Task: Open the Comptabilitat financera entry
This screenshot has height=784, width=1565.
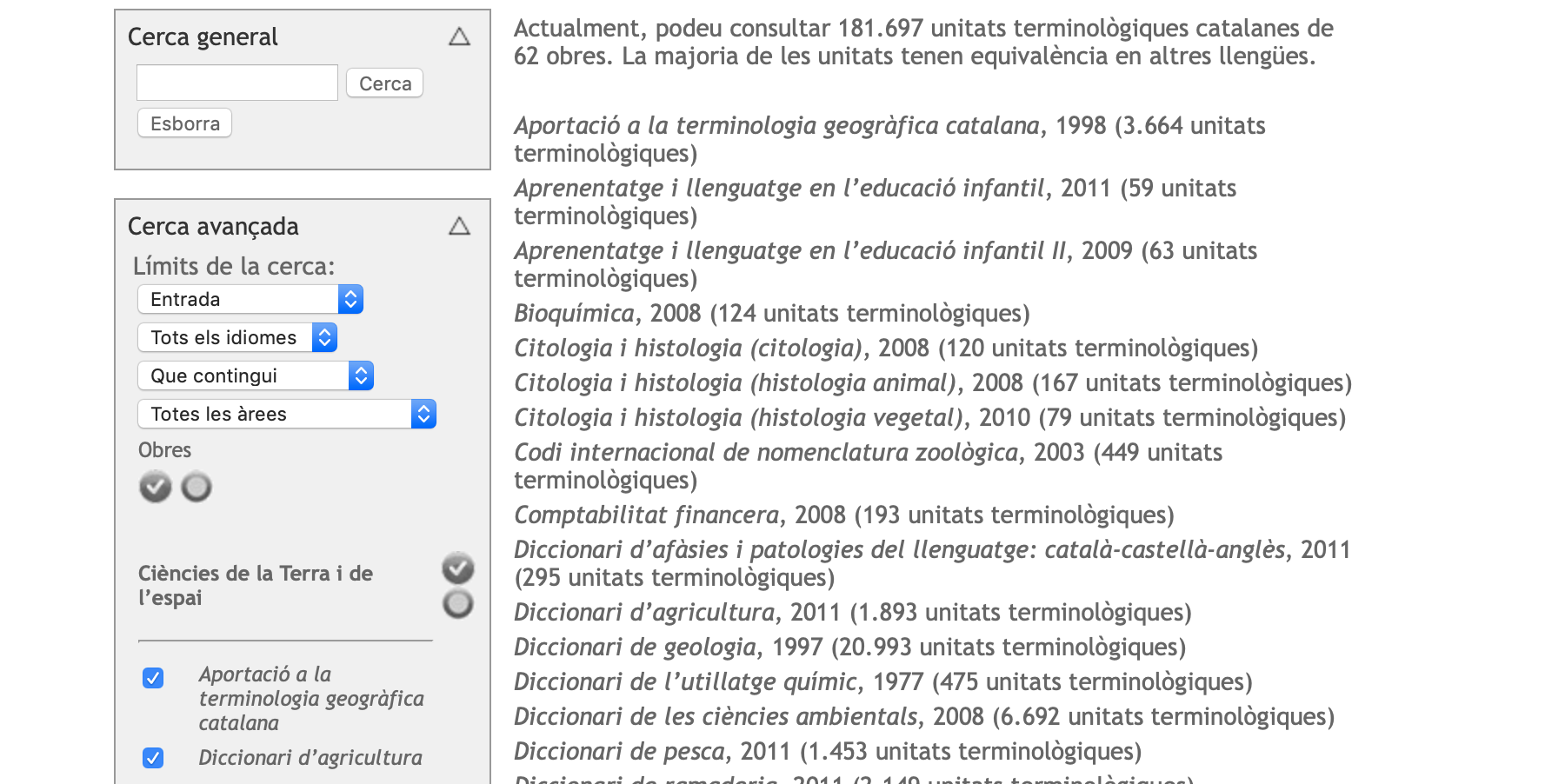Action: pyautogui.click(x=647, y=515)
